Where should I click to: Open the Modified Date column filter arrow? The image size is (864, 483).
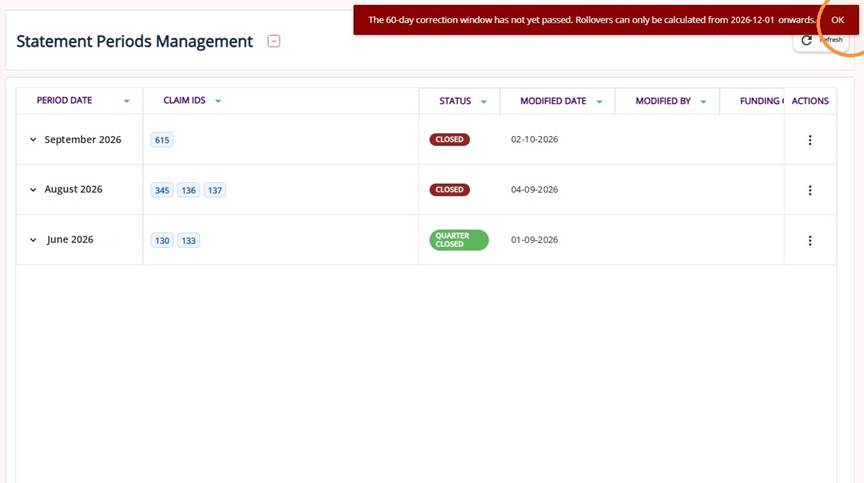click(600, 101)
